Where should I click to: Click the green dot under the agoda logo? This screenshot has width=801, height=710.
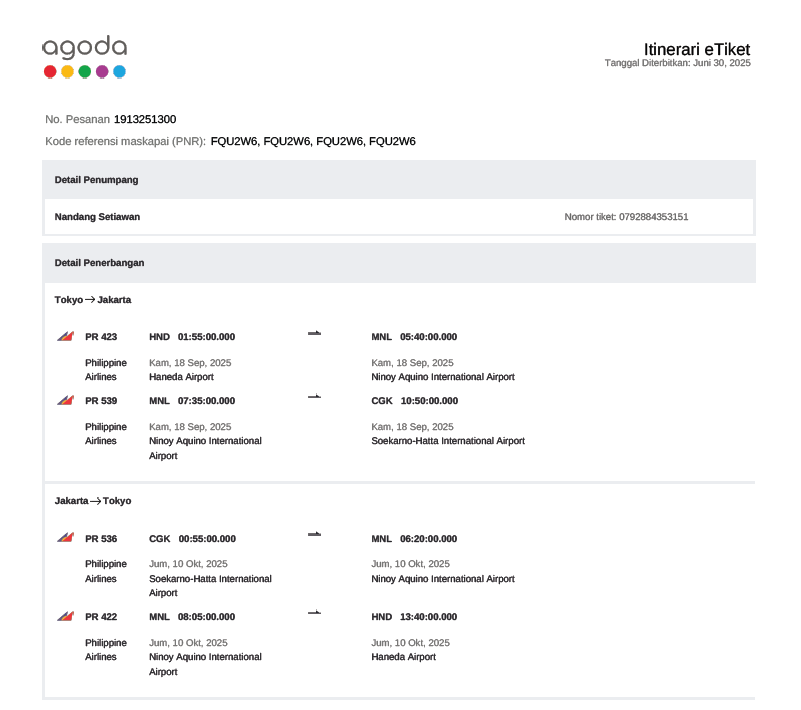[85, 72]
